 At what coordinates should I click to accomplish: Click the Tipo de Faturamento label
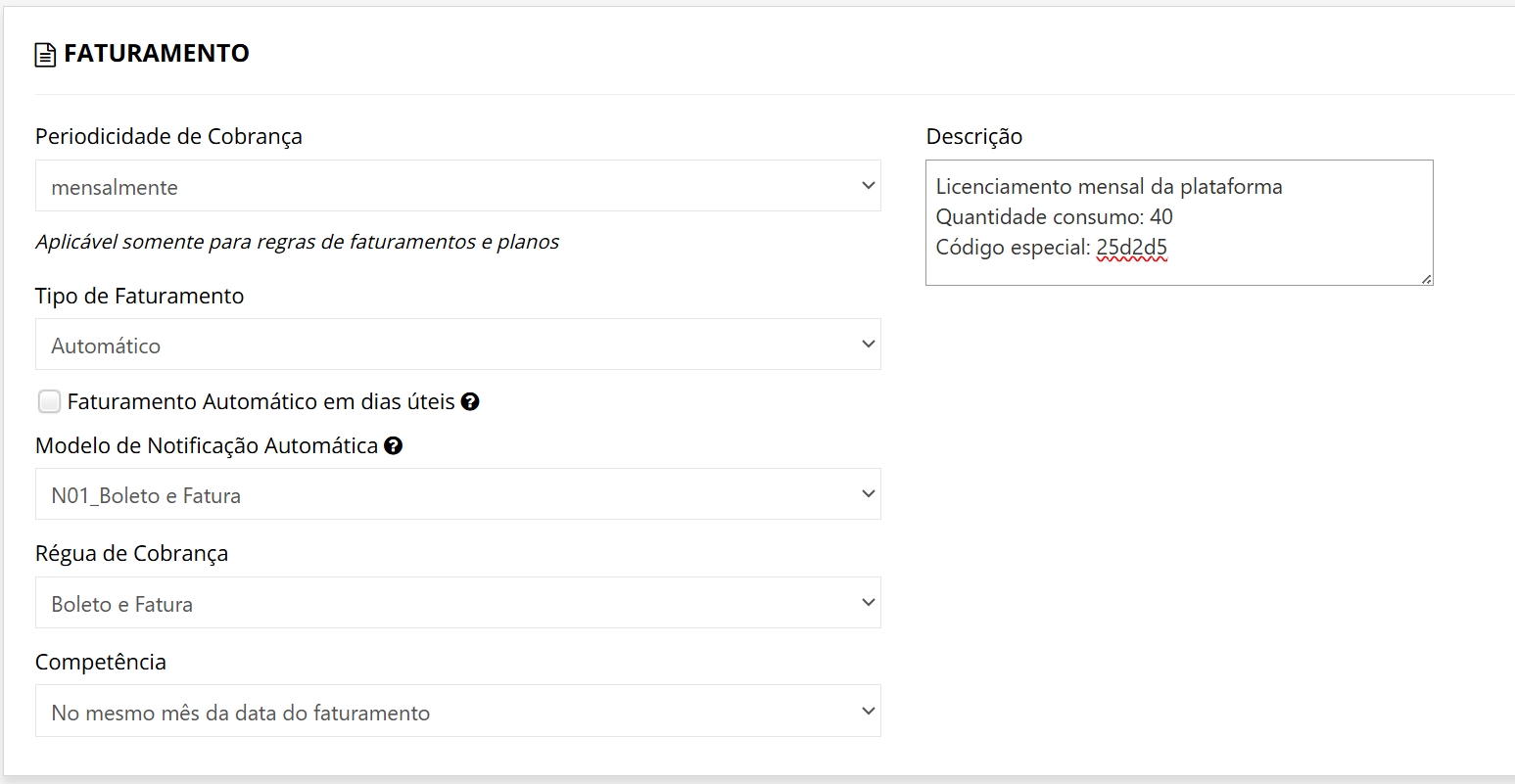[139, 297]
